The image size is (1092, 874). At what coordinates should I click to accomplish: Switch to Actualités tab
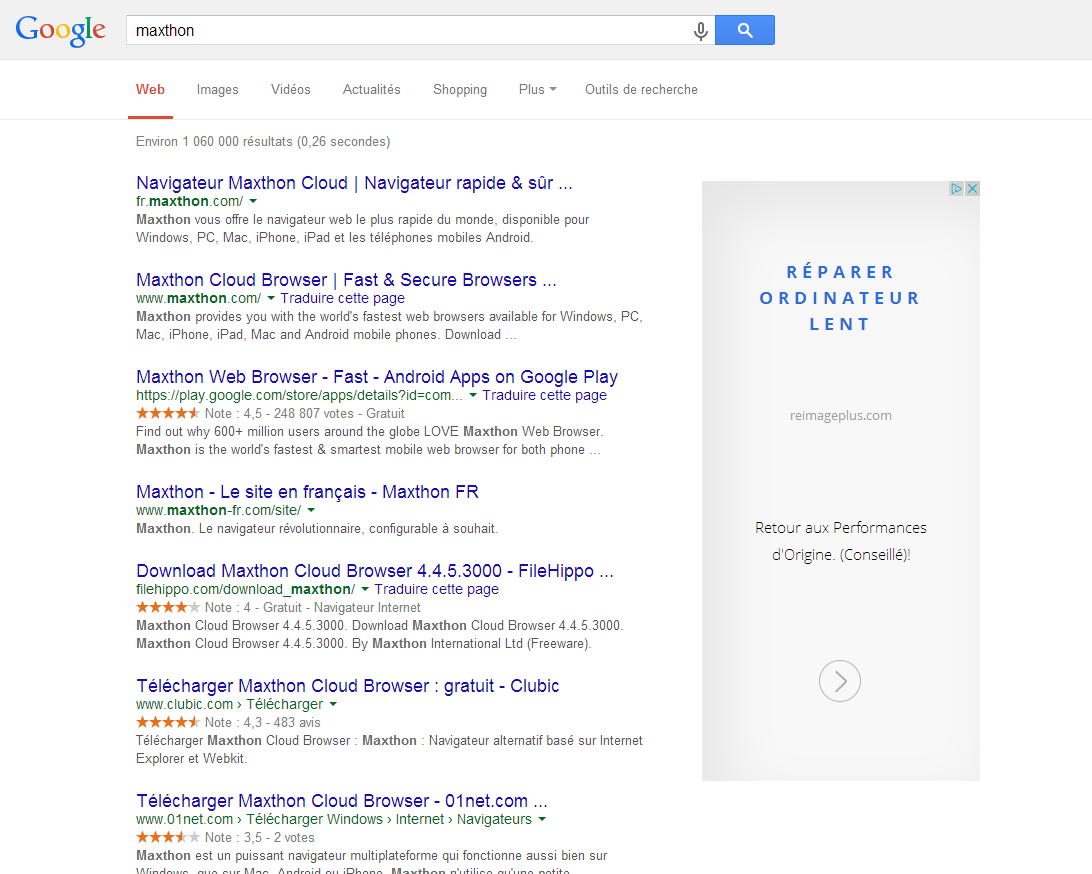(x=371, y=89)
